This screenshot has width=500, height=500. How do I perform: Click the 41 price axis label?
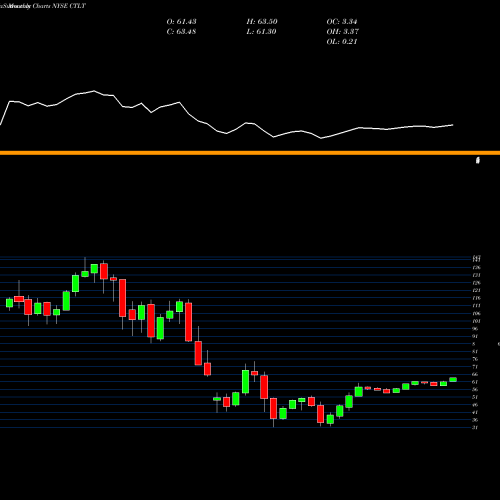coord(475,412)
